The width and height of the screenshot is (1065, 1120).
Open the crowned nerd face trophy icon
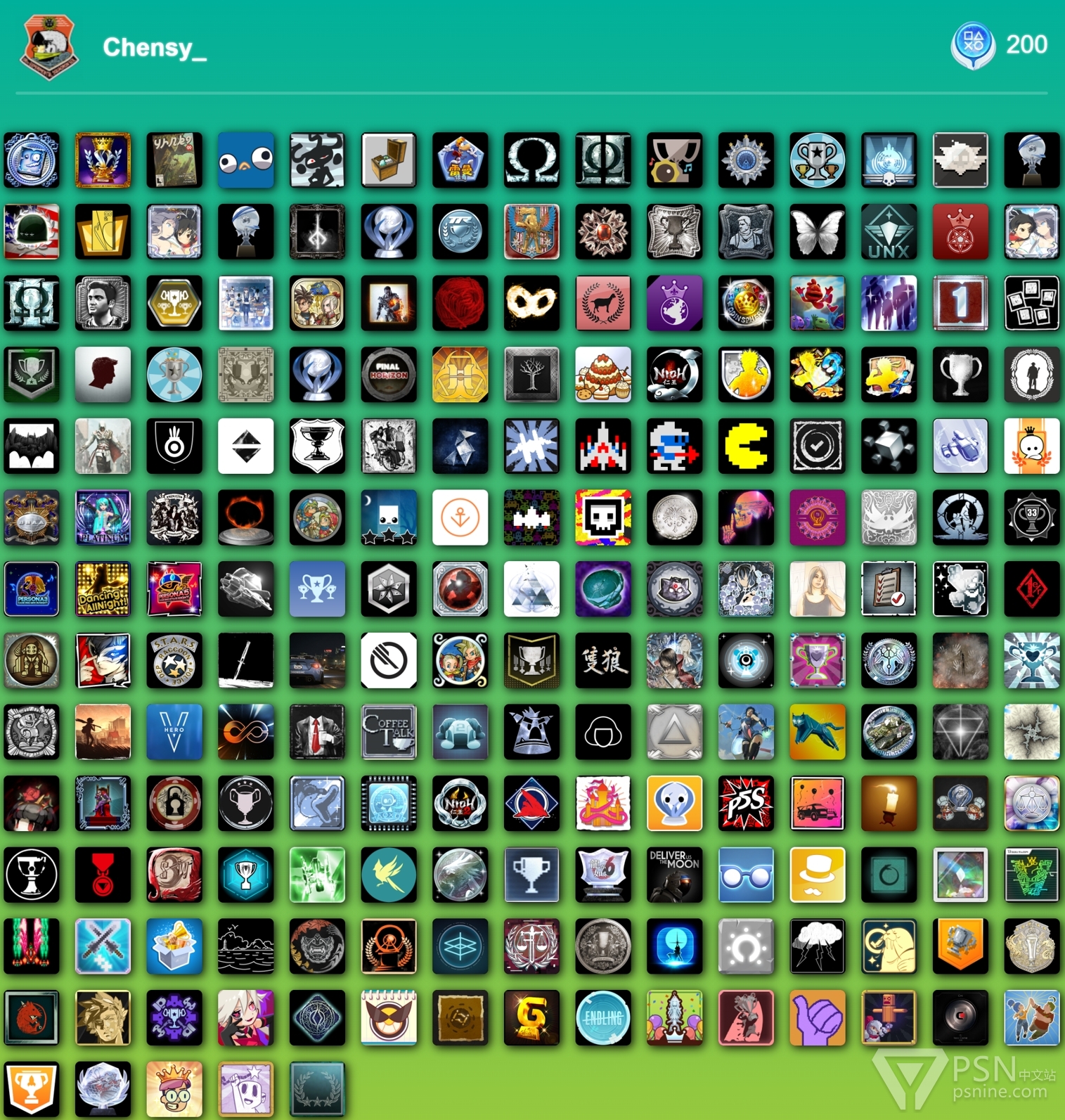(174, 1088)
